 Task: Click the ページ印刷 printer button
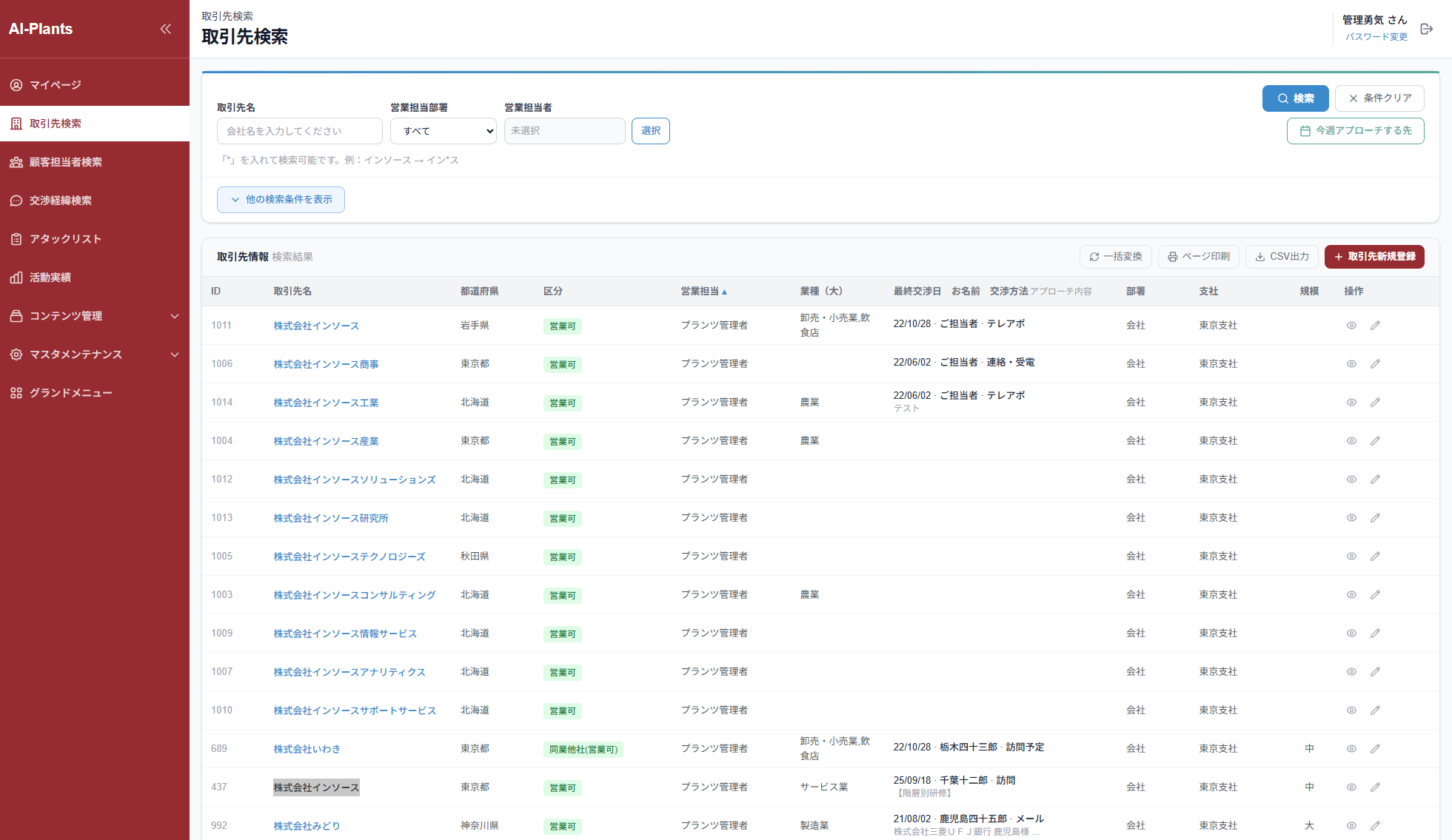point(1198,257)
